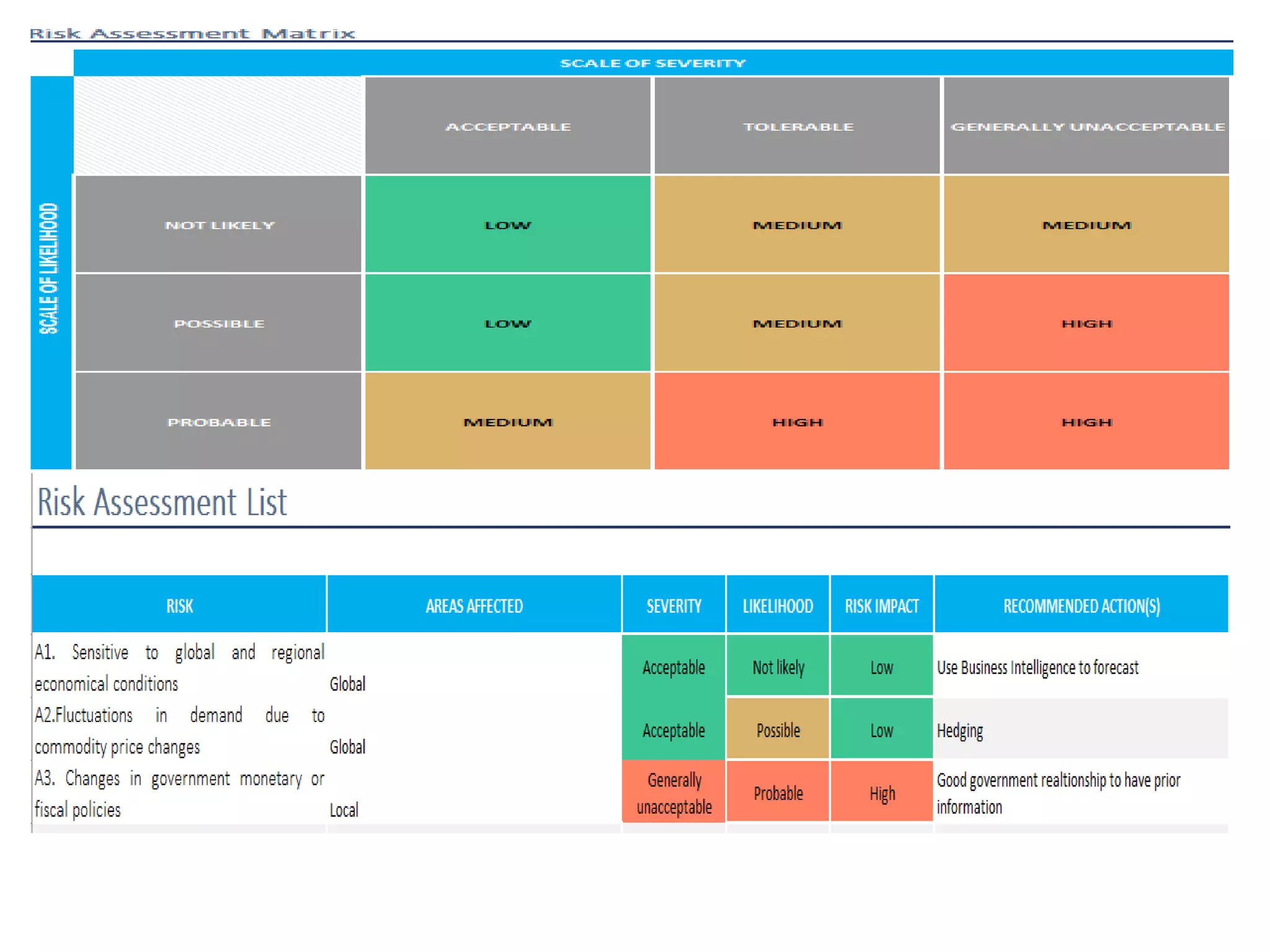The width and height of the screenshot is (1270, 952).
Task: Select the PROBABLE row header cell
Action: [x=218, y=422]
